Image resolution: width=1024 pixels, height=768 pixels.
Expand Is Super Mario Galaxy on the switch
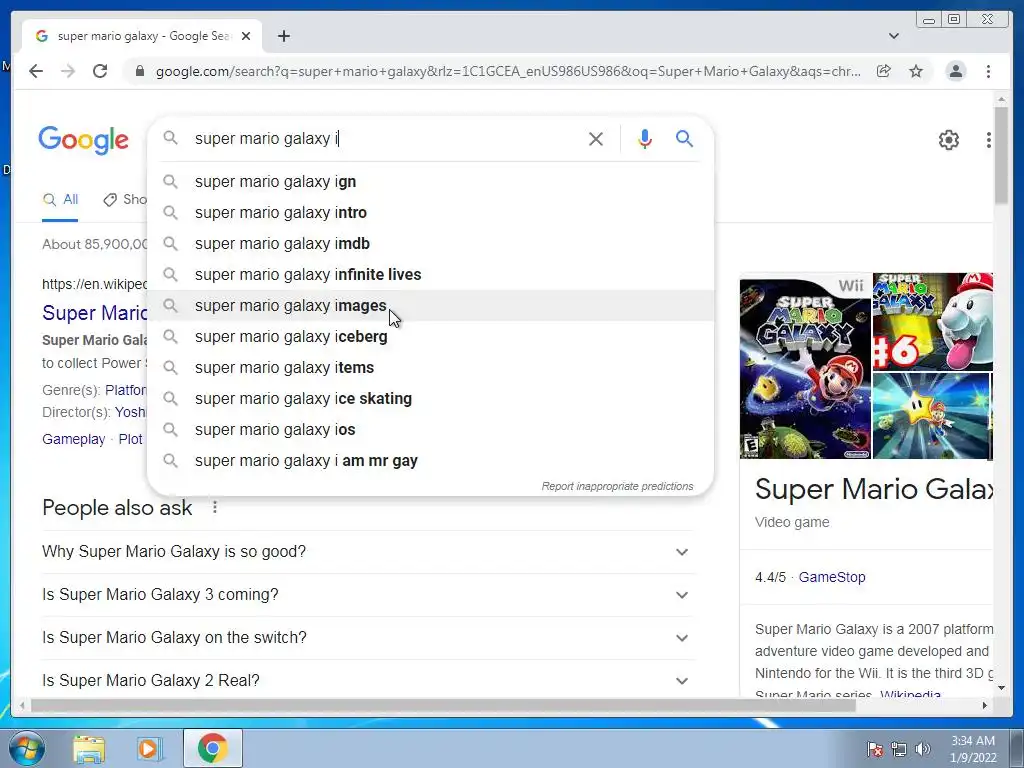(368, 638)
